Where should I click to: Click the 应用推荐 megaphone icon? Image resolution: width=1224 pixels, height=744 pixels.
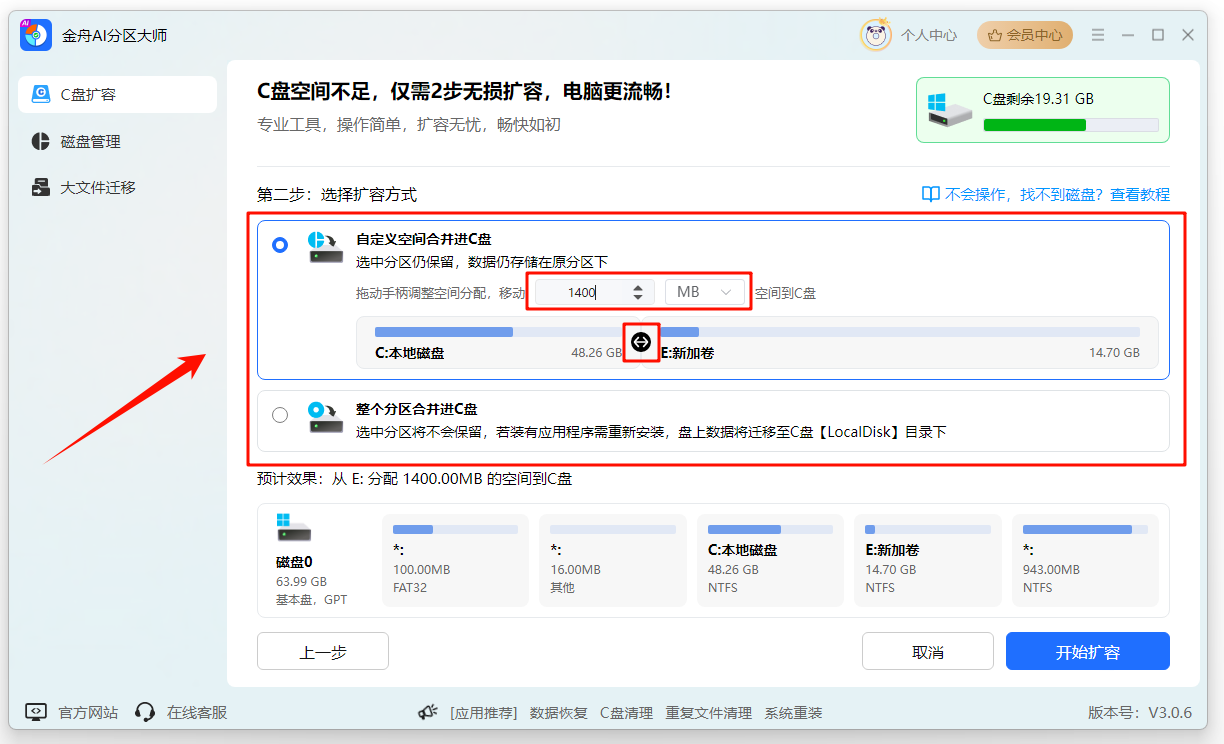(x=428, y=712)
